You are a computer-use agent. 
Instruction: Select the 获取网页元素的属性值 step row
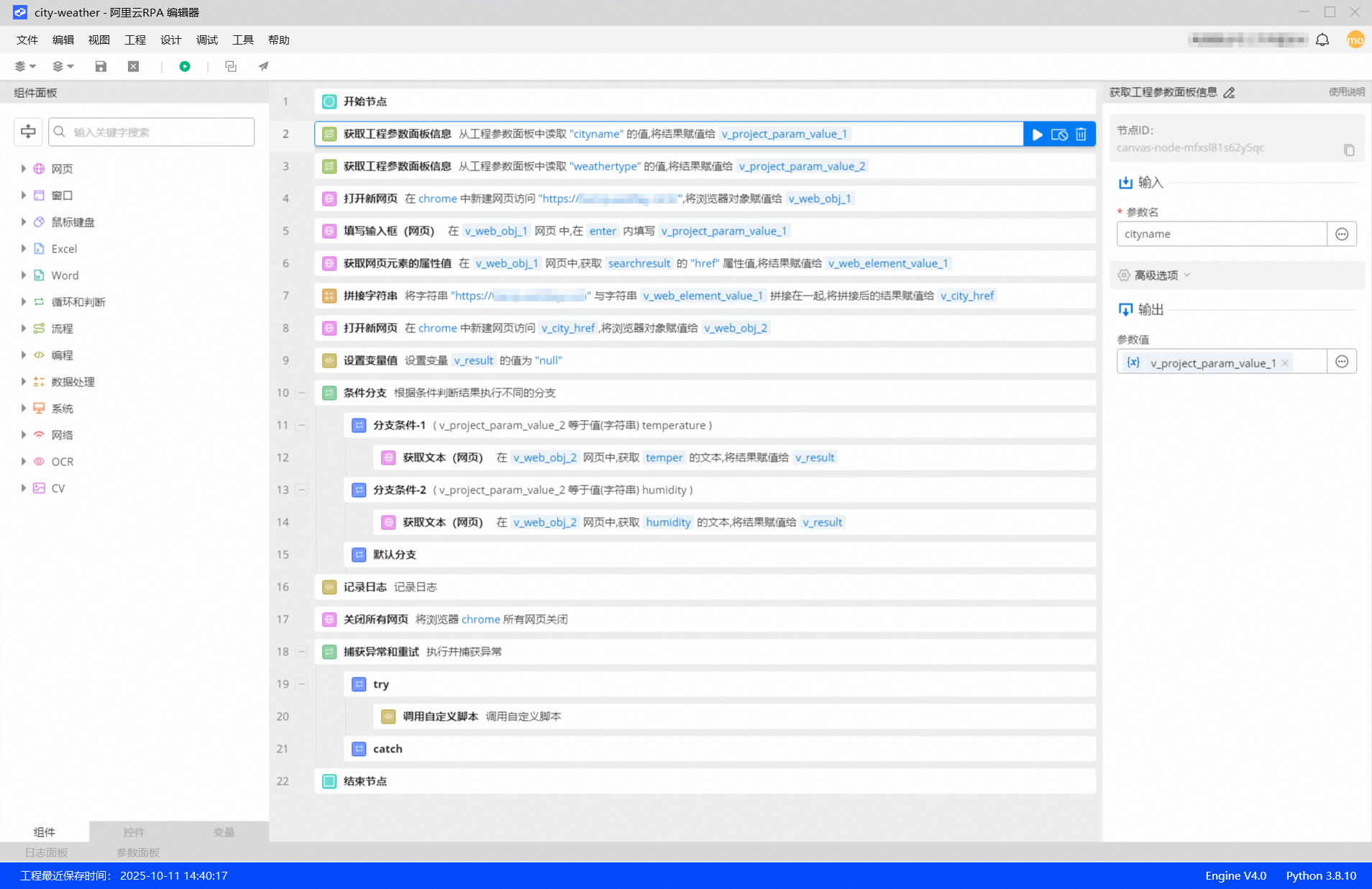[705, 263]
